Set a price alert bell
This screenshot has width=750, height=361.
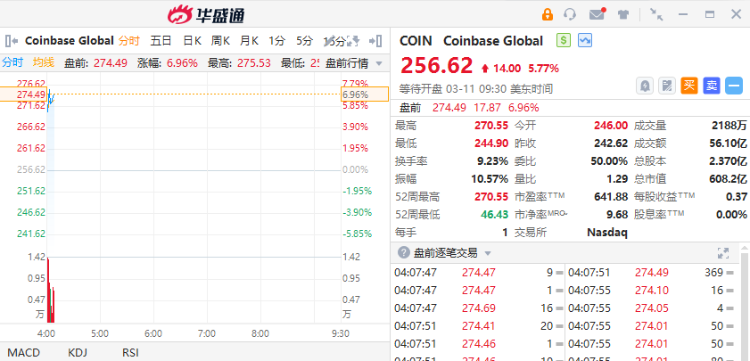point(645,86)
